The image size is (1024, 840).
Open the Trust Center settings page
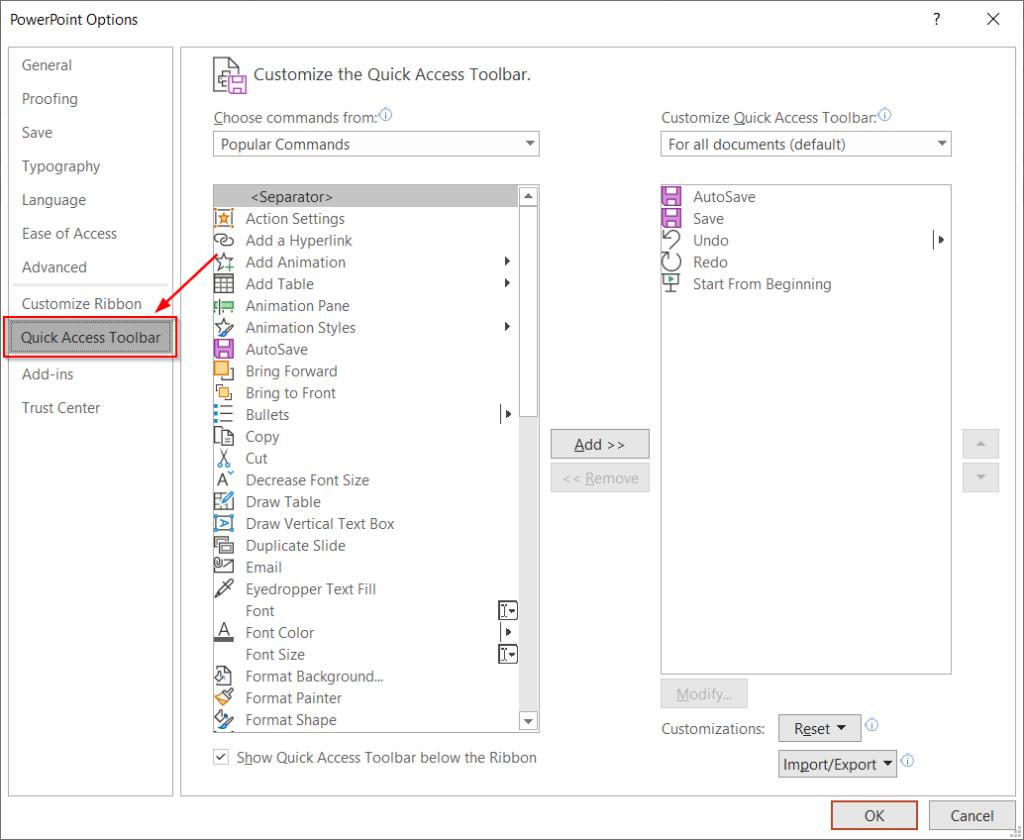(60, 407)
